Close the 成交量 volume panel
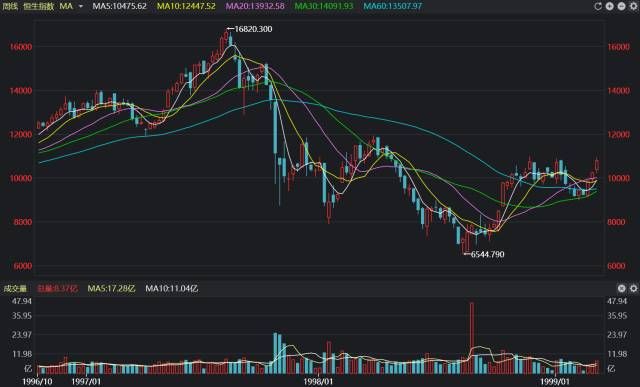The height and width of the screenshot is (387, 640). [621, 289]
